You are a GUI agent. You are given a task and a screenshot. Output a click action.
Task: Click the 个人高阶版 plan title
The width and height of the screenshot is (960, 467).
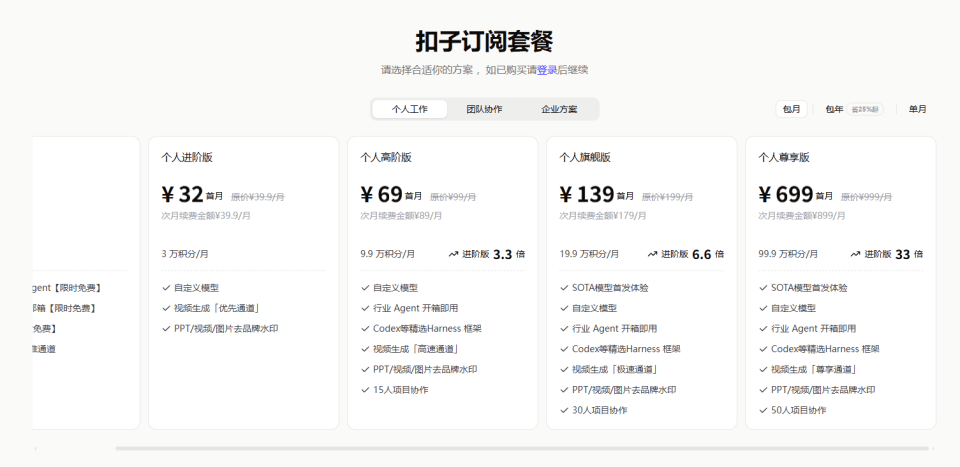coord(386,157)
